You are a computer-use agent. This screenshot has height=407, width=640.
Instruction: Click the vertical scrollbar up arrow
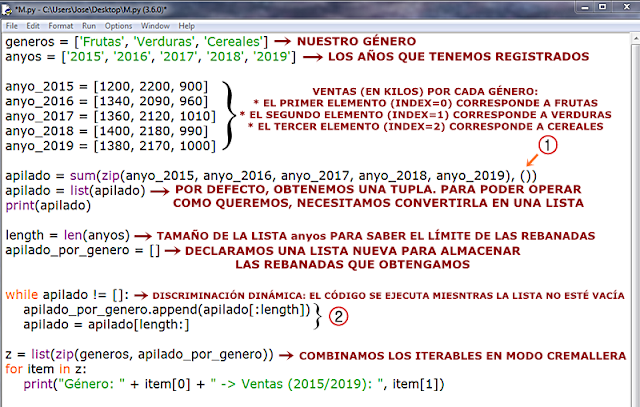point(636,38)
